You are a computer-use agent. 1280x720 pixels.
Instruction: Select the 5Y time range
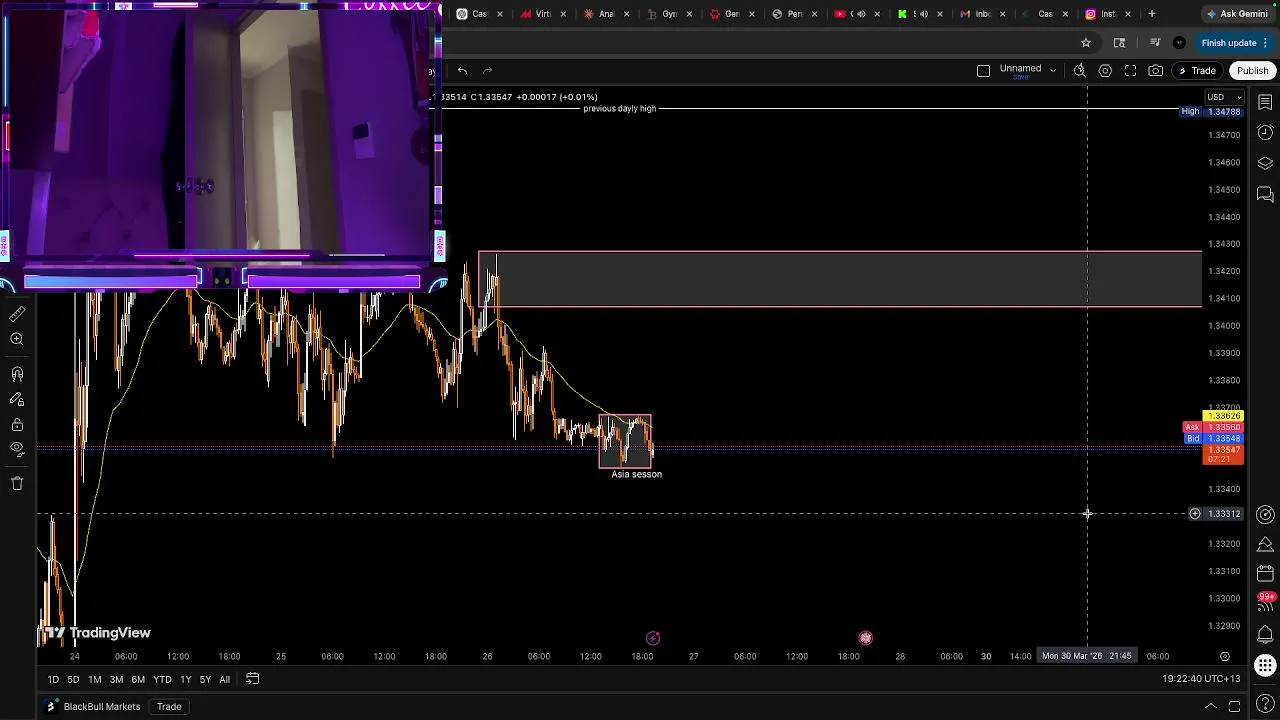205,679
